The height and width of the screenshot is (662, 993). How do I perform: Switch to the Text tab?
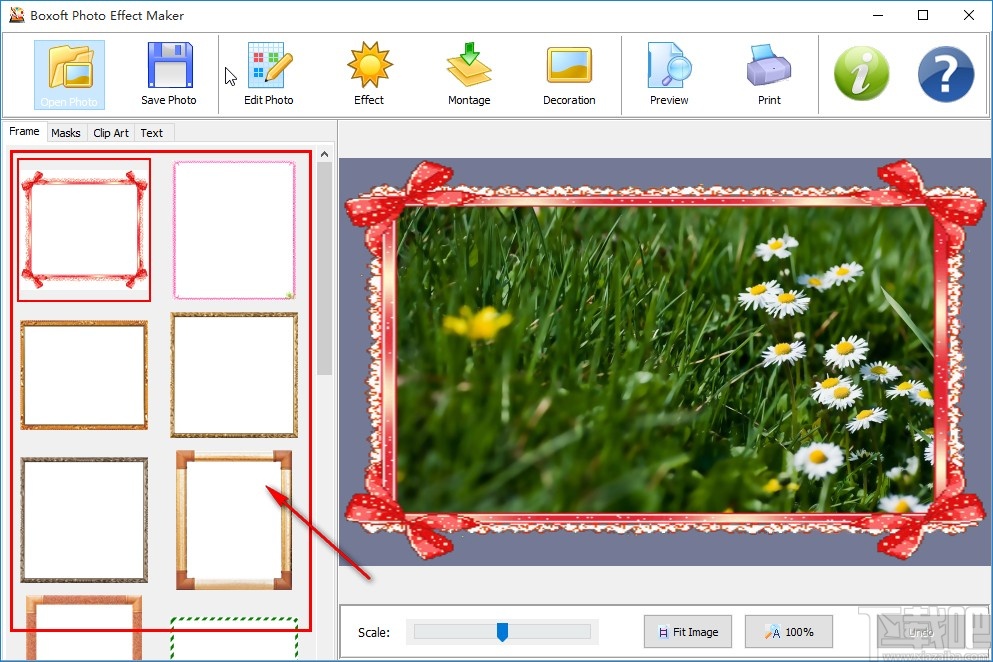[152, 133]
